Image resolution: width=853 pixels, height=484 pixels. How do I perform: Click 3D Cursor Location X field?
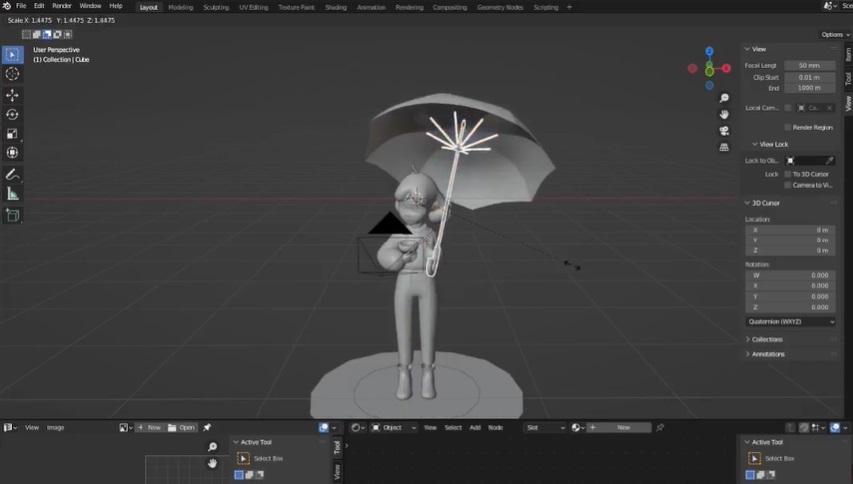coord(790,230)
